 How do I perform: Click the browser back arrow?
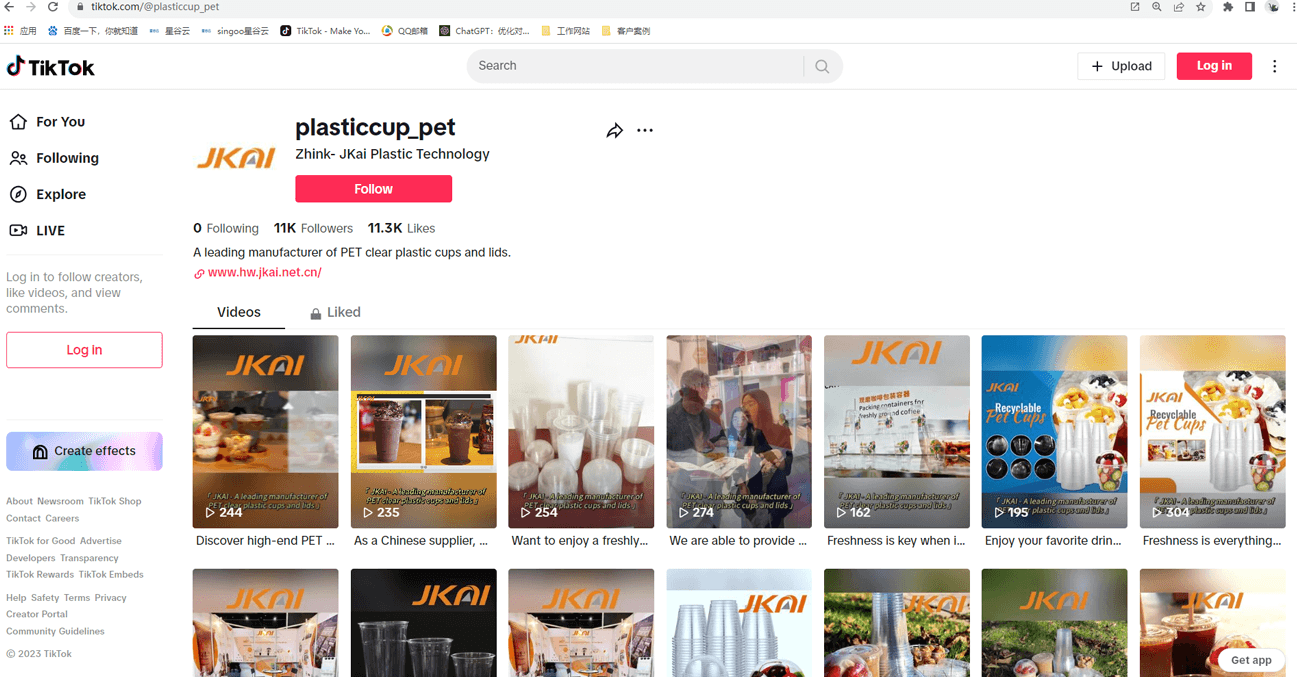[9, 7]
